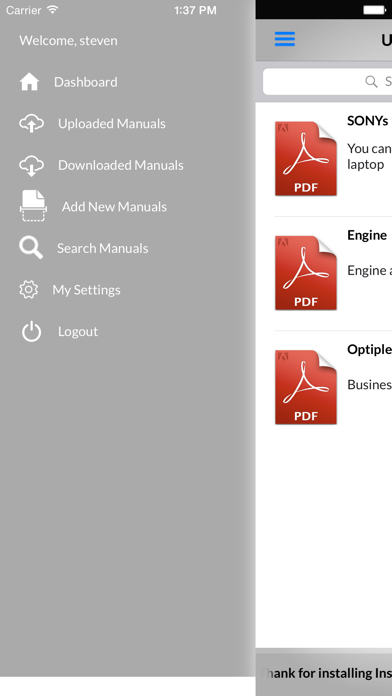Choose Logout from side menu
This screenshot has height=696, width=392.
click(78, 332)
